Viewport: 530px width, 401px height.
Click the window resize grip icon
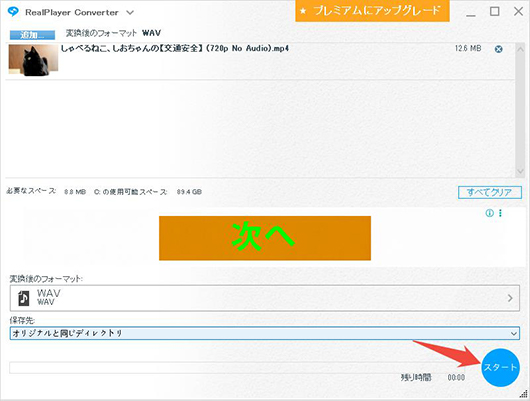524,395
